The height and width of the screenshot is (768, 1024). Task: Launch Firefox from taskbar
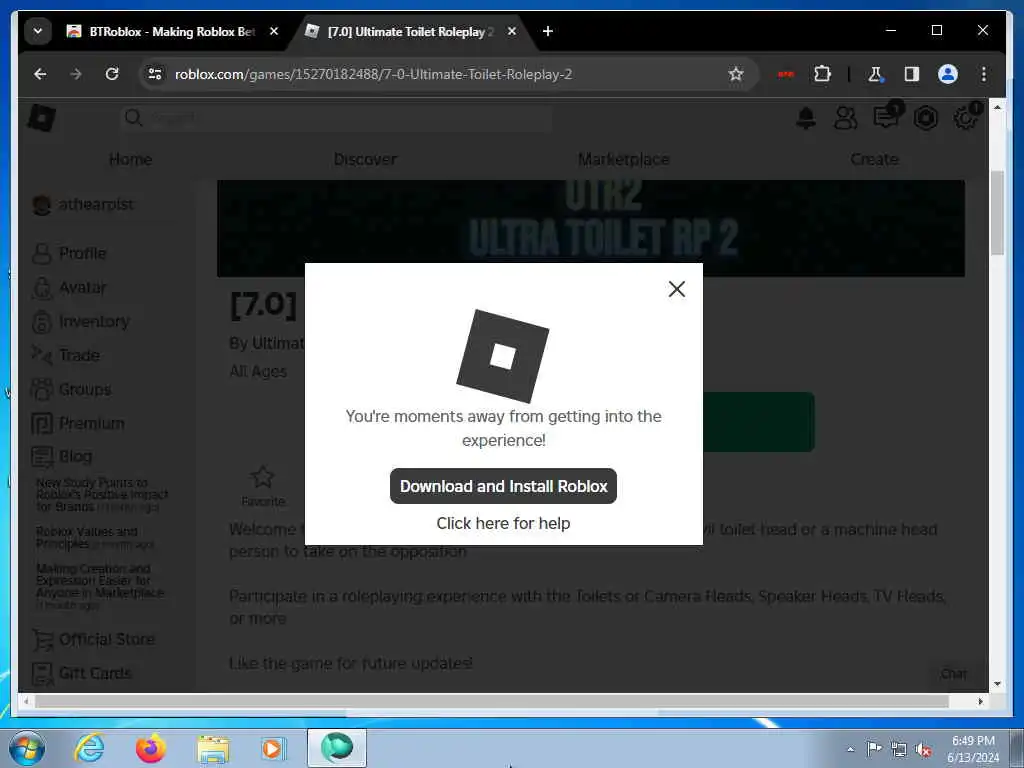coord(151,748)
